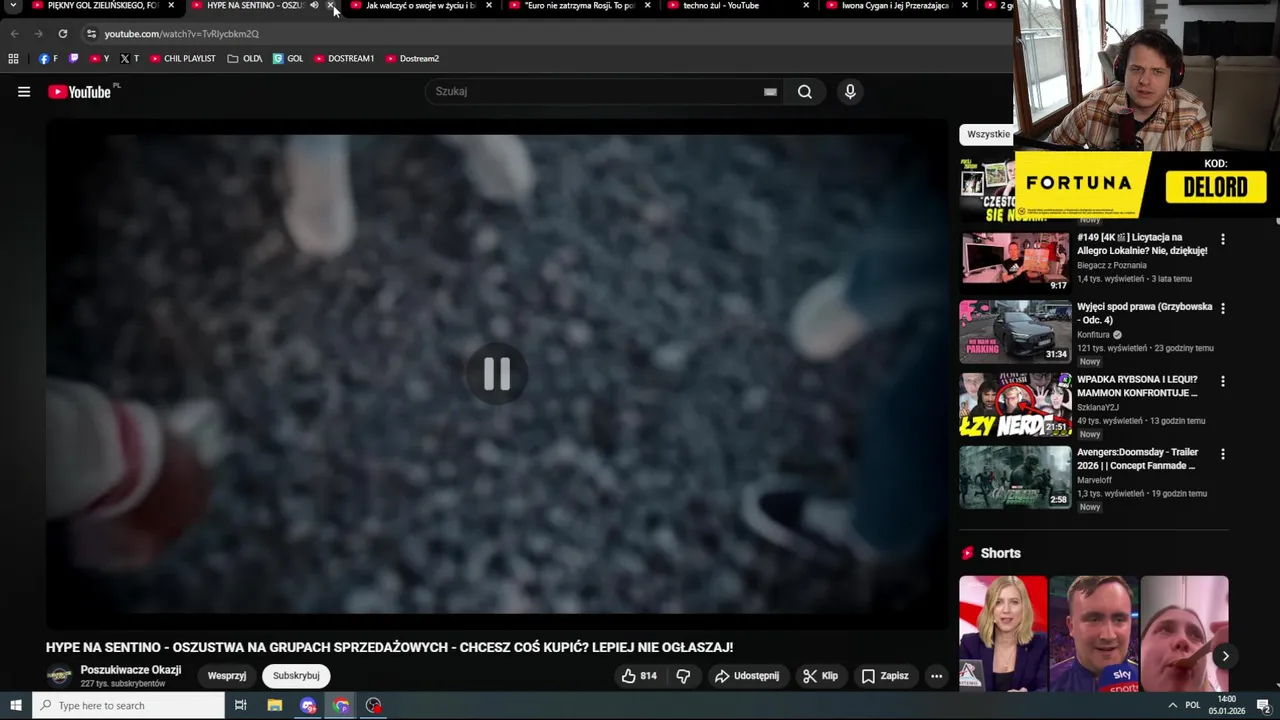Open the Twitch bookmark icon
This screenshot has width=1280, height=720.
coord(73,59)
